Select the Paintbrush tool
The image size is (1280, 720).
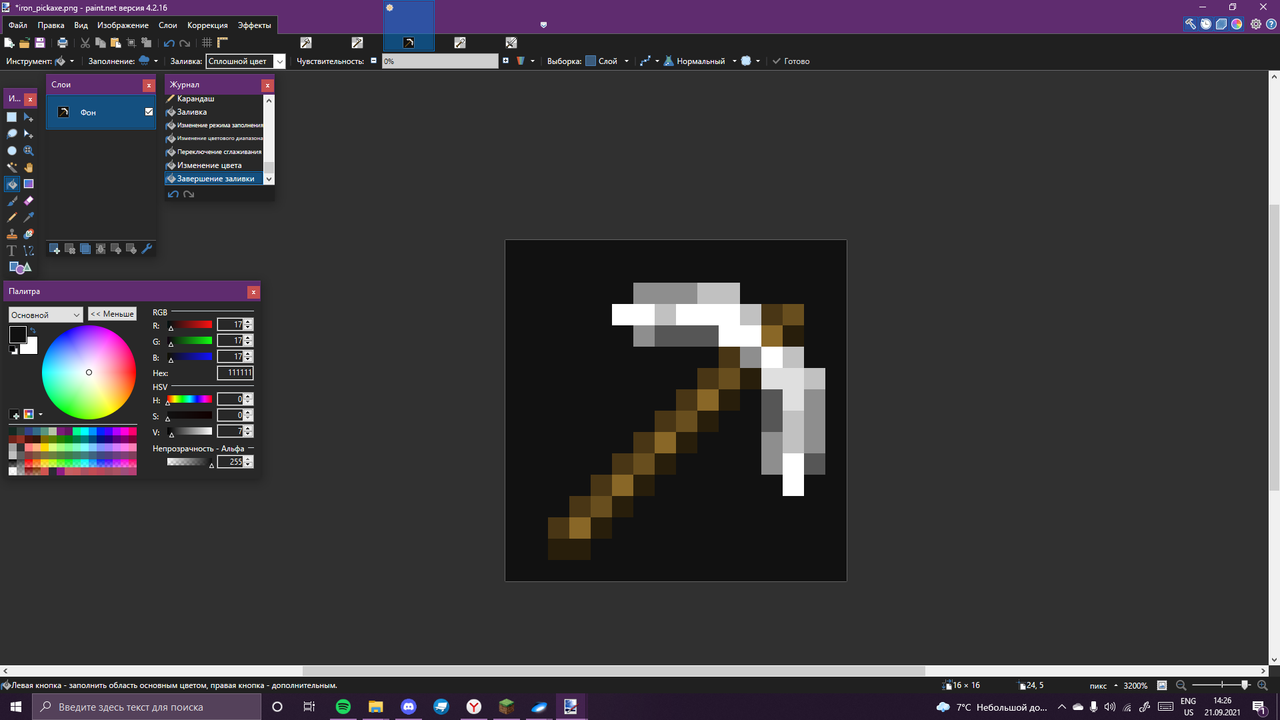pyautogui.click(x=12, y=201)
